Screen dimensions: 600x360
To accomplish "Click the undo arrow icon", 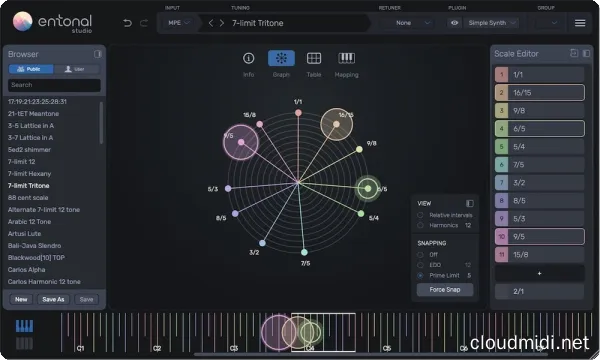I will pos(127,23).
